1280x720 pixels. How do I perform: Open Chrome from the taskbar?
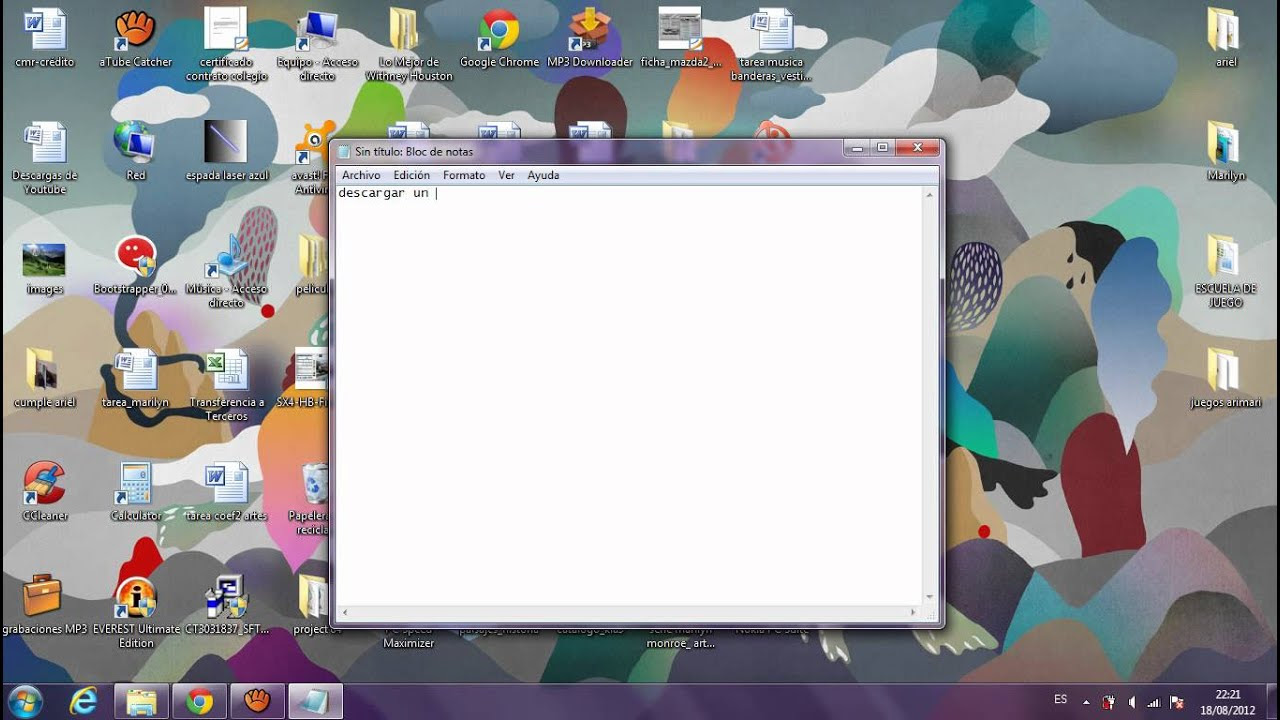pos(199,702)
